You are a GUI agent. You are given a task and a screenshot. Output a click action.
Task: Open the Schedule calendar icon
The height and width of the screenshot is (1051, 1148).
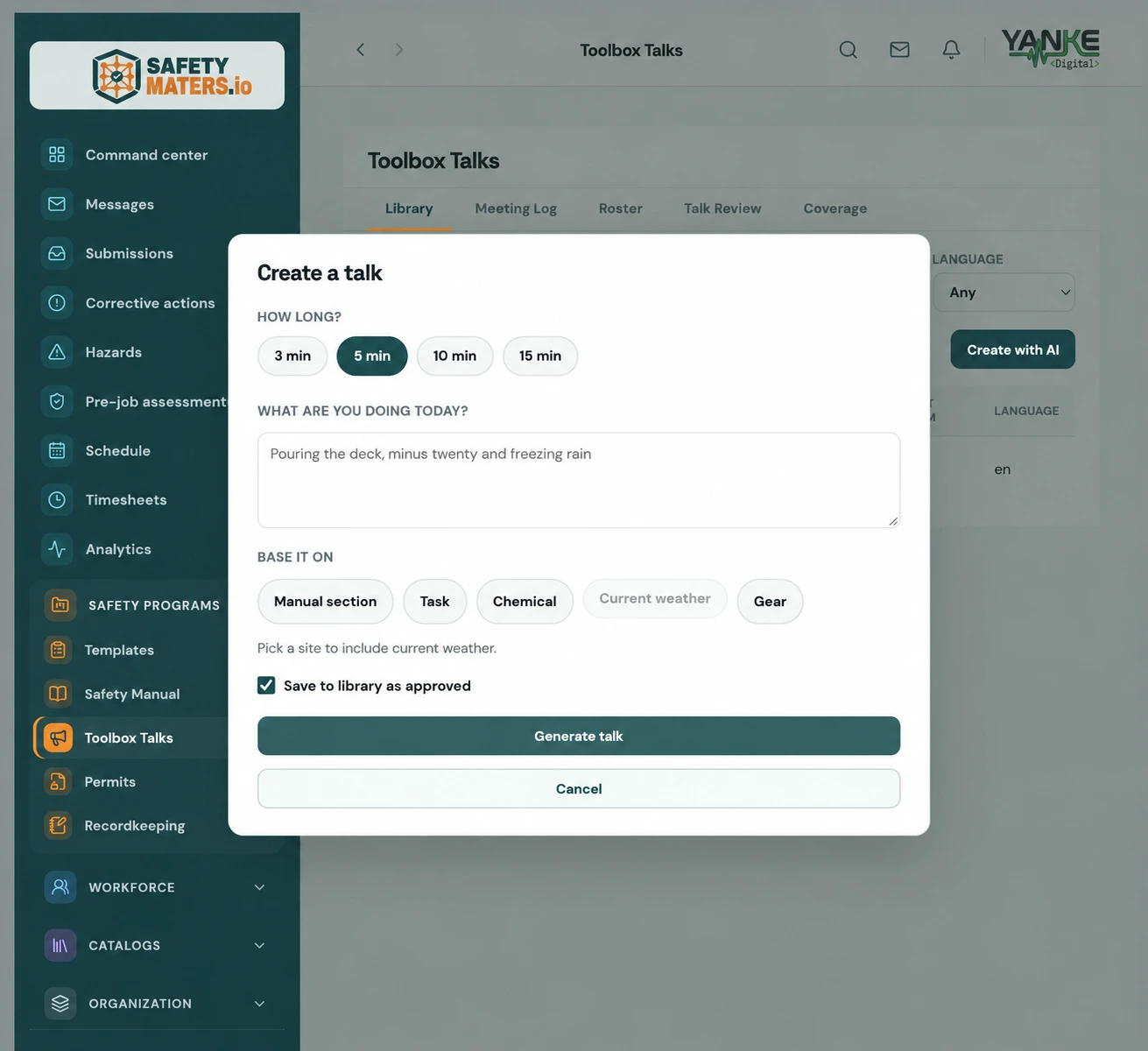[x=57, y=450]
